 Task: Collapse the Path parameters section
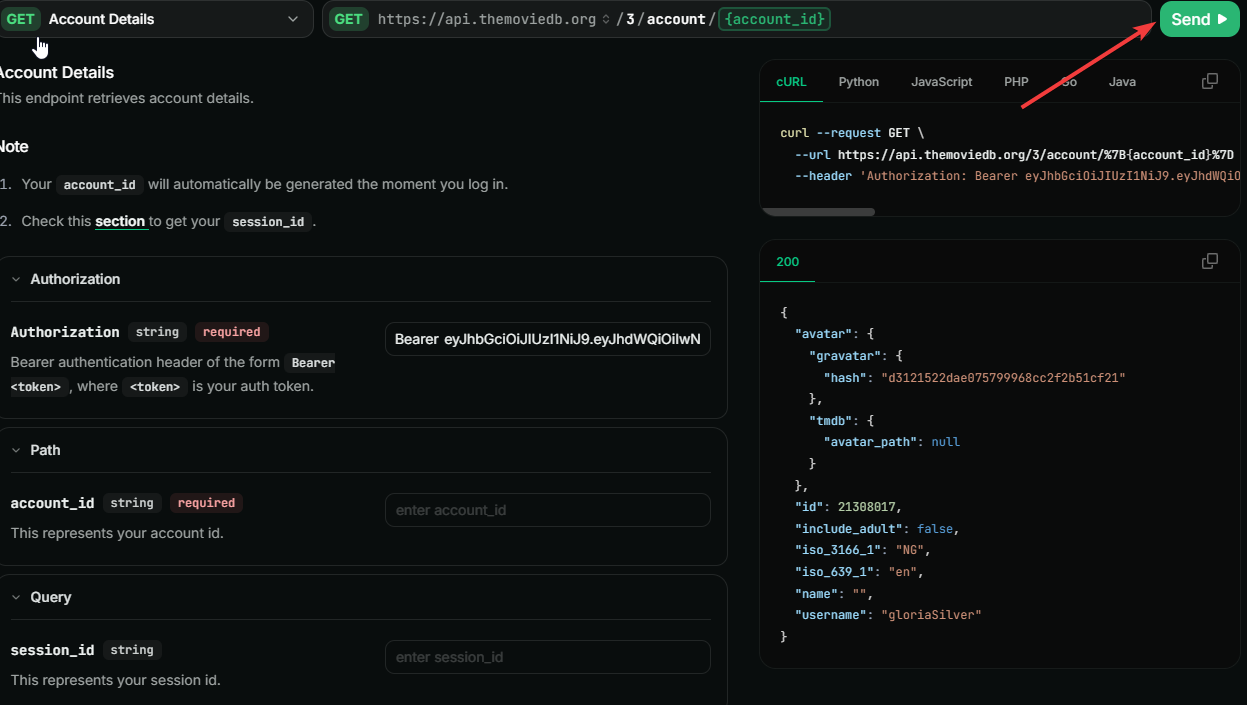[16, 450]
